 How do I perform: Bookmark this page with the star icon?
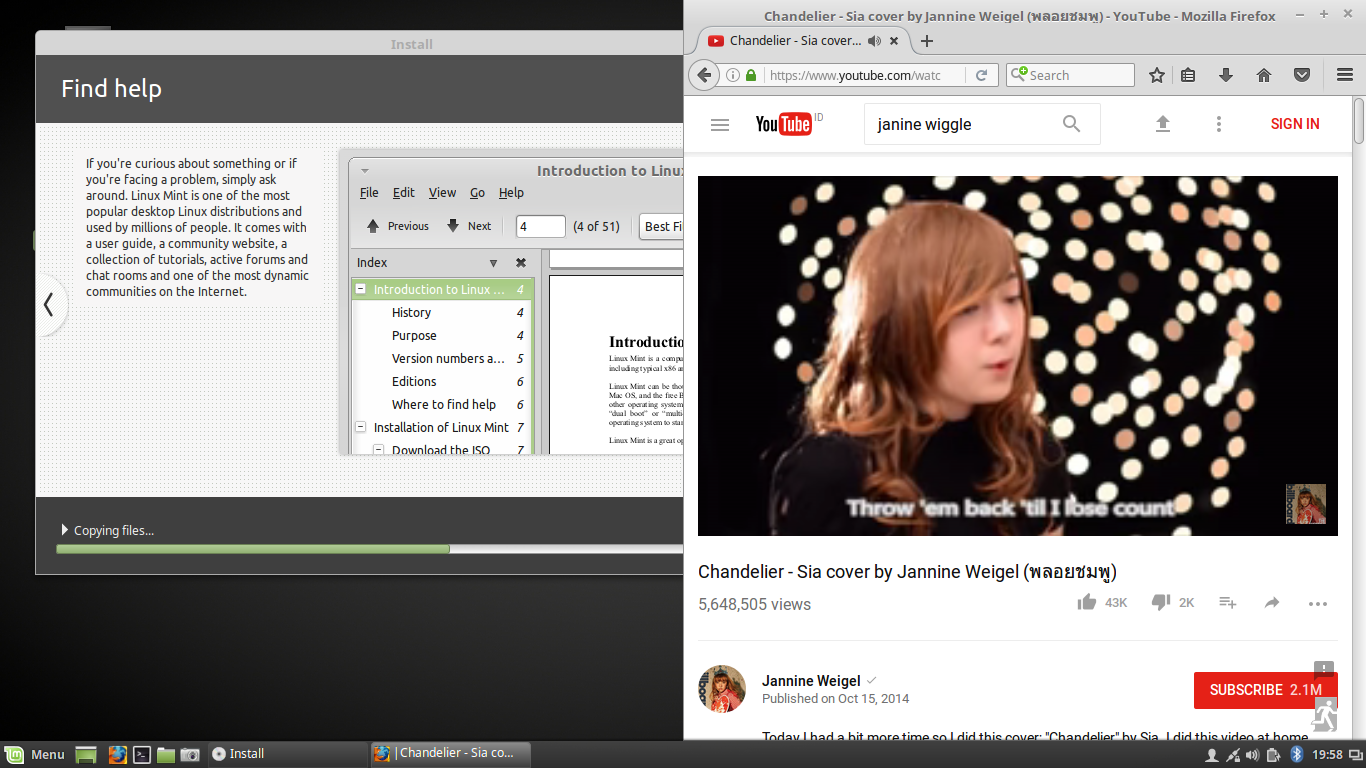(x=1157, y=75)
